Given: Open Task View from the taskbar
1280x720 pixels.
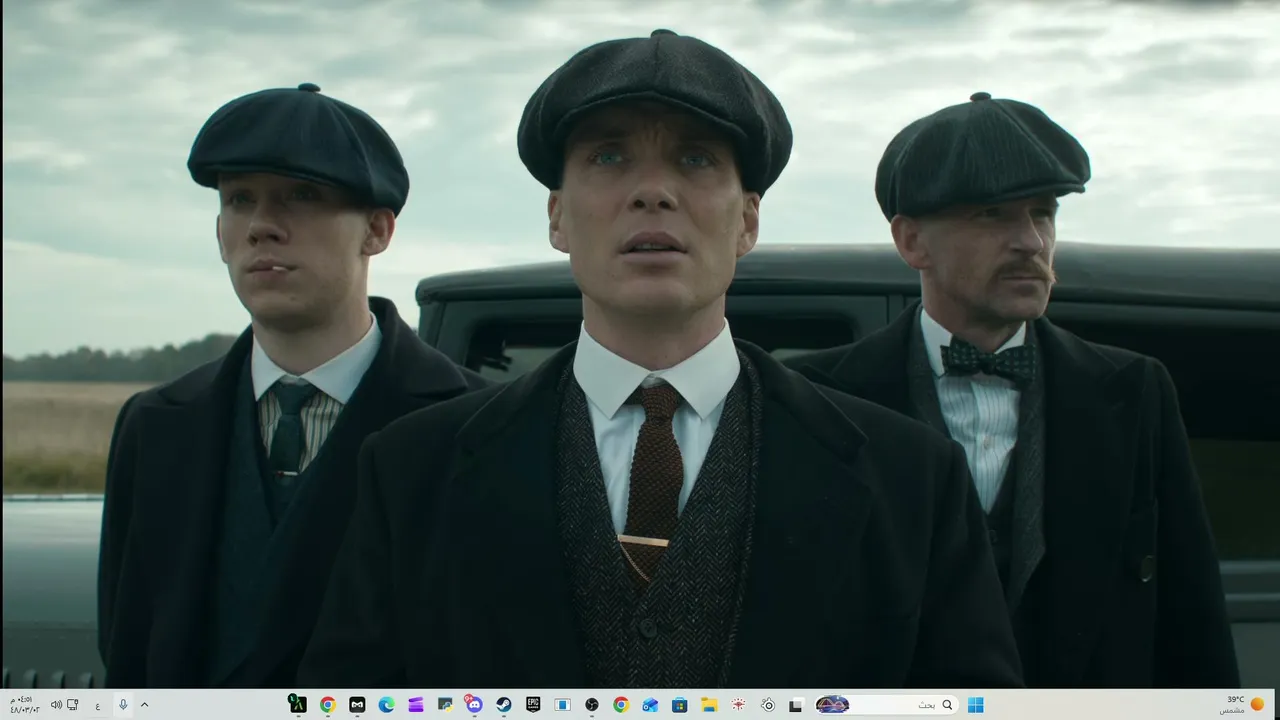Looking at the screenshot, I should (x=796, y=705).
